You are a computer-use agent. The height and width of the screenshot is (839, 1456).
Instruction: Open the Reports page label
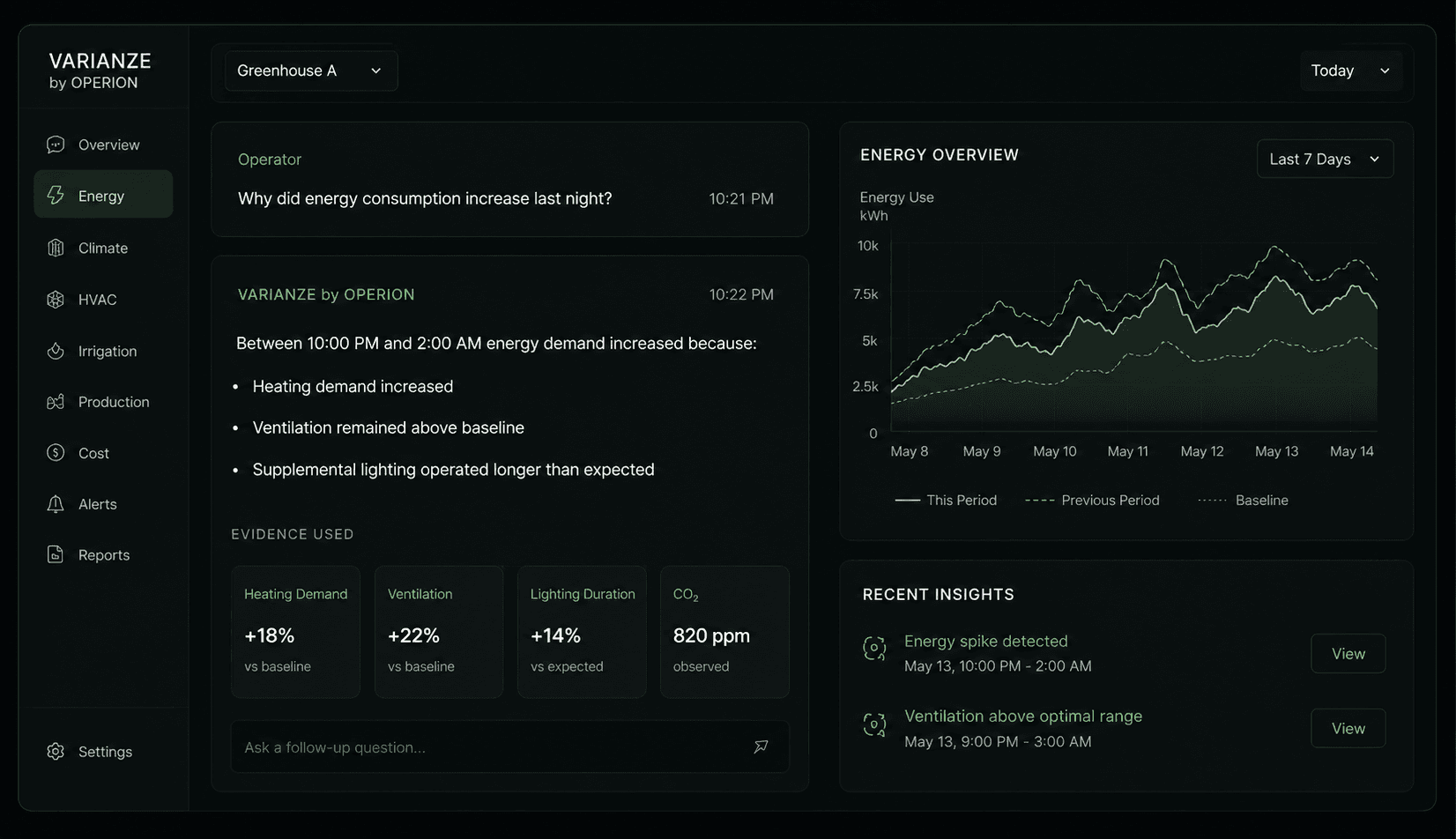coord(104,555)
